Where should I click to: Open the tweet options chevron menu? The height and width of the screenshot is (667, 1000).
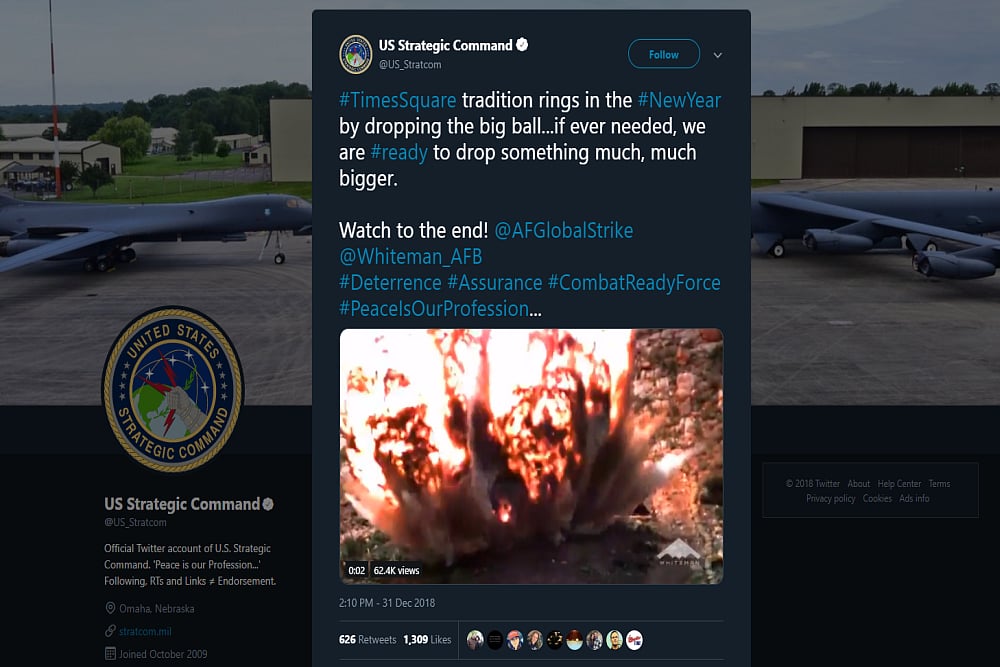(x=717, y=55)
